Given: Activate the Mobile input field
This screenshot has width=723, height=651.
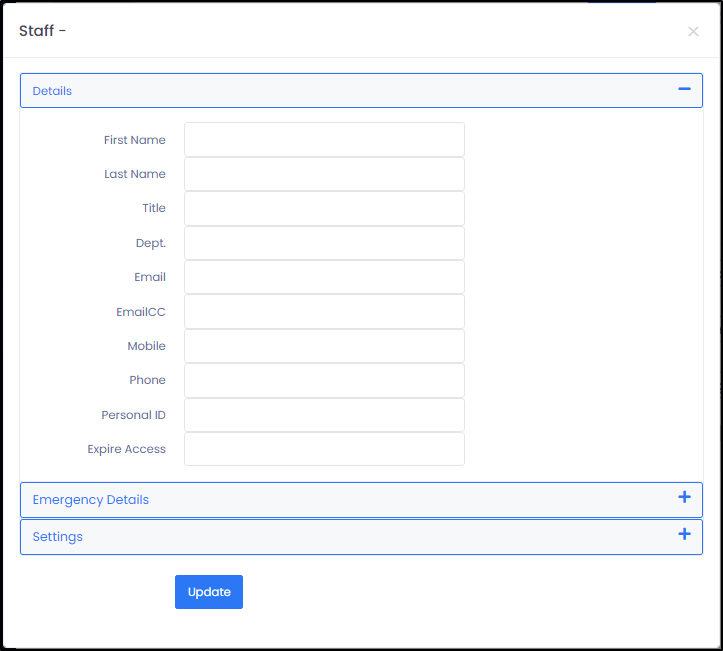Looking at the screenshot, I should tap(324, 346).
